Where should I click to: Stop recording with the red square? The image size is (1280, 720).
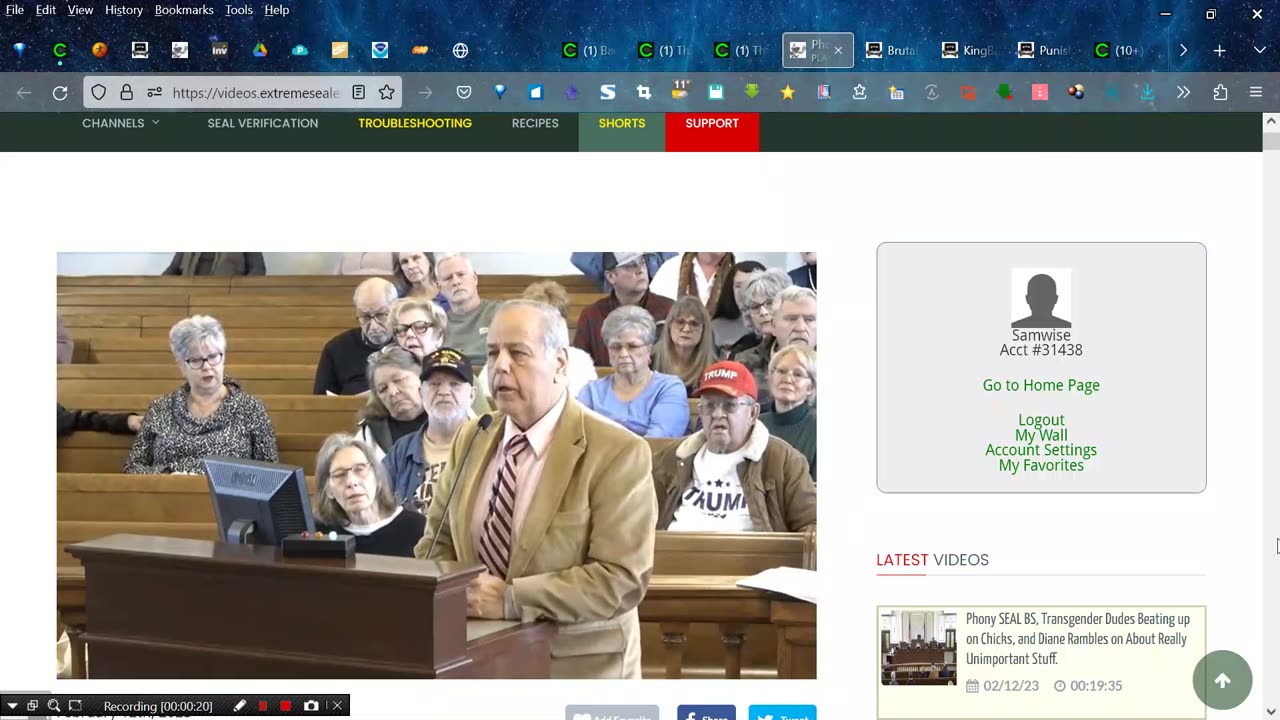286,706
